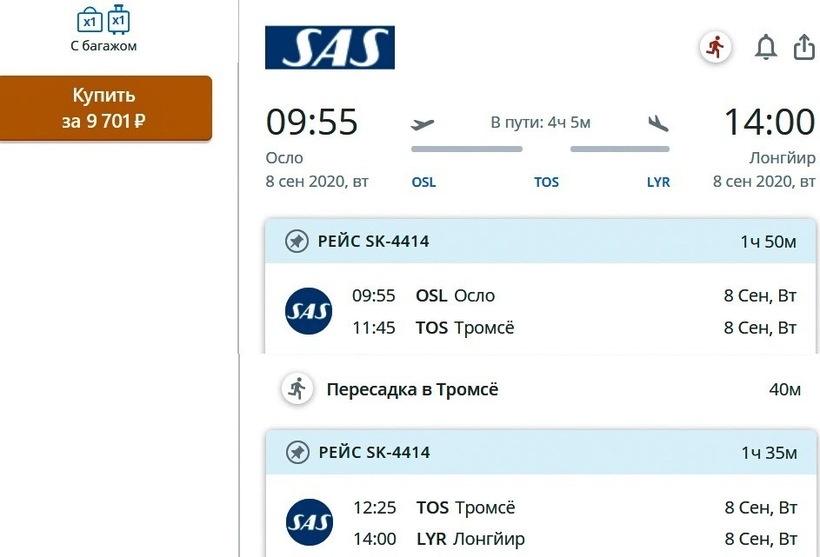Click the blue LYR airport code
The width and height of the screenshot is (820, 557).
point(658,182)
